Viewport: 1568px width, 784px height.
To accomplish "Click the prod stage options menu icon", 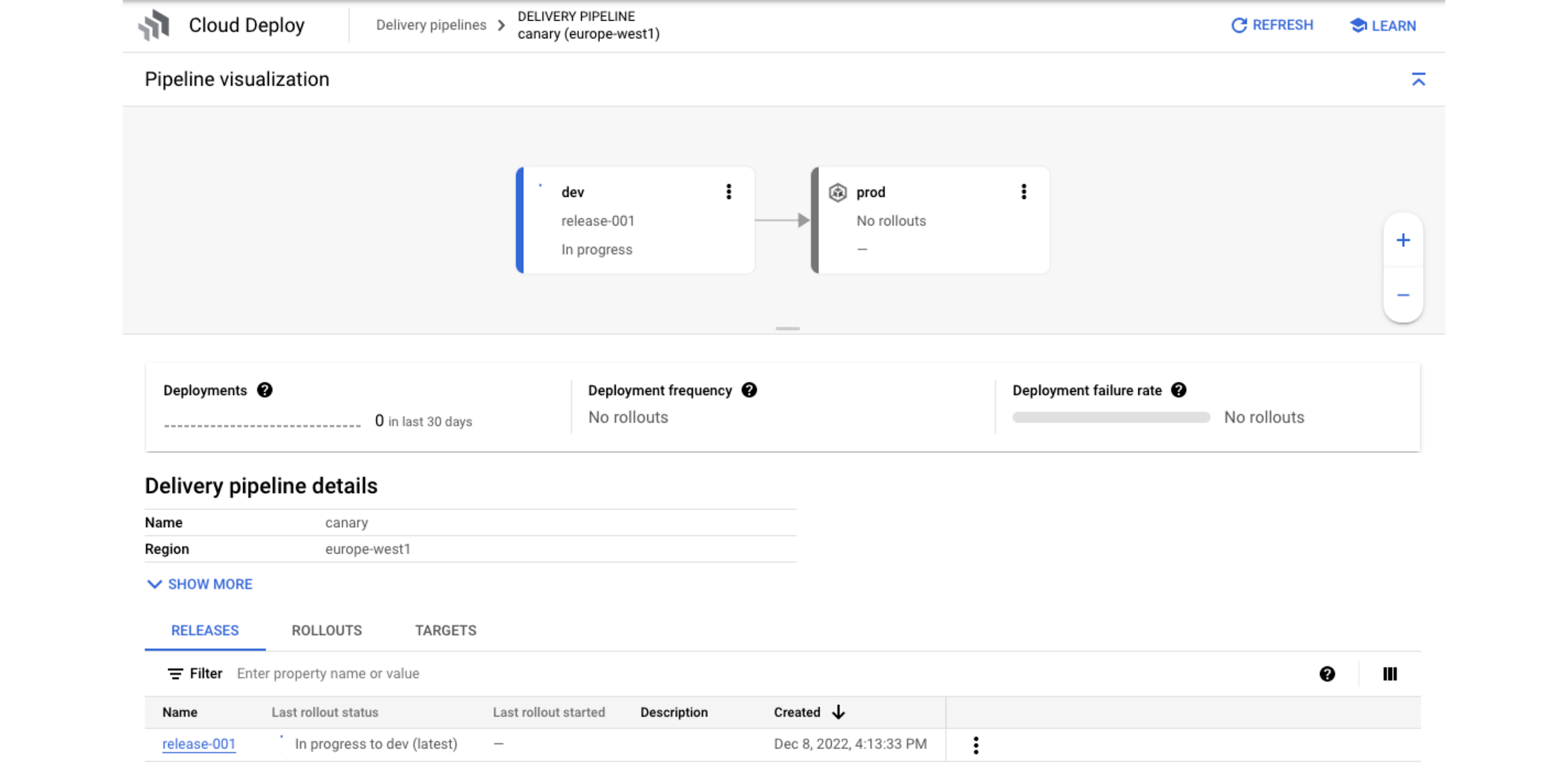I will (x=1024, y=191).
